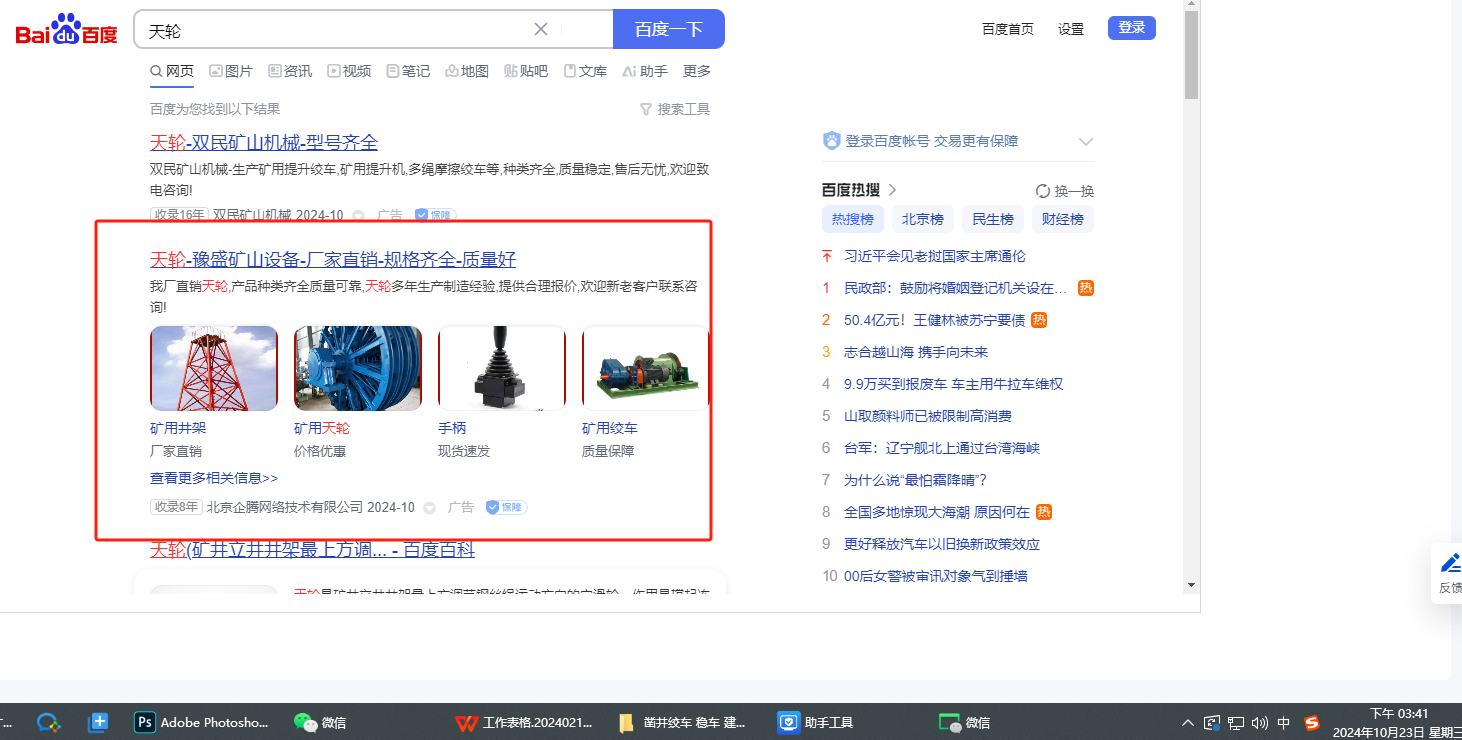Open the 百度热搜 heading link

[859, 190]
